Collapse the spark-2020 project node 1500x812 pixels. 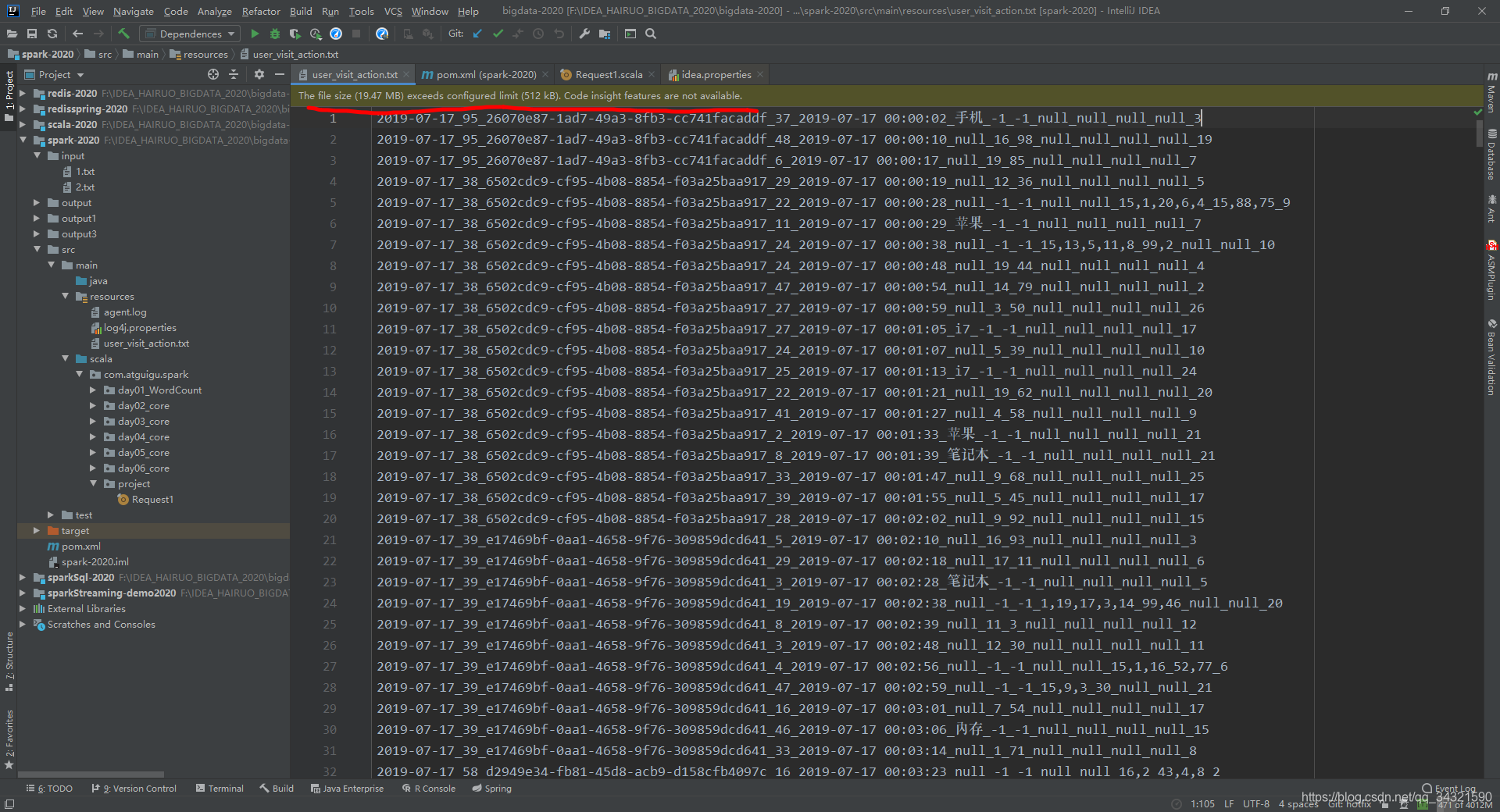coord(23,140)
